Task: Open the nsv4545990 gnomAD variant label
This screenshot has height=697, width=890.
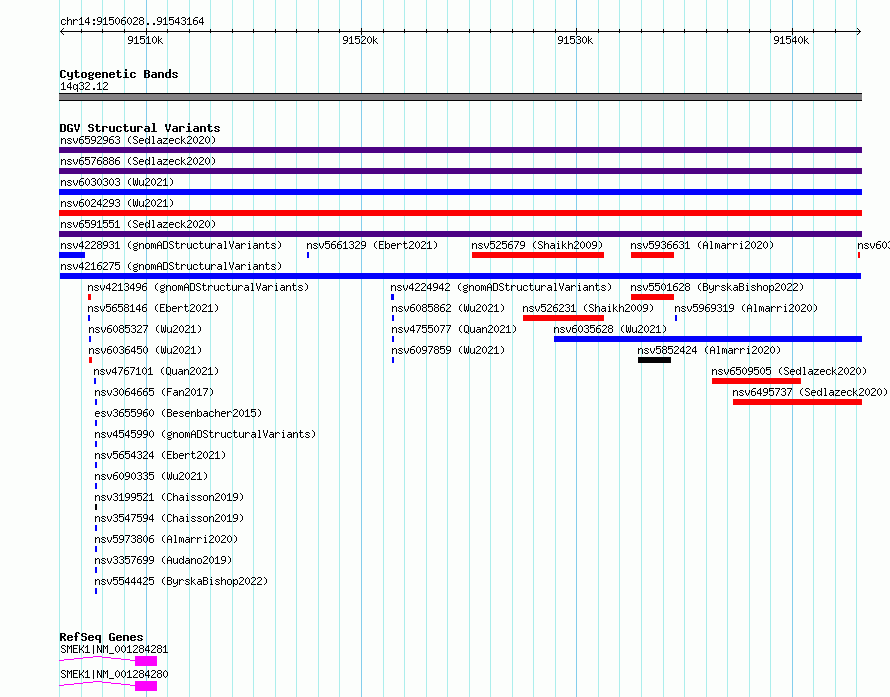Action: [205, 434]
